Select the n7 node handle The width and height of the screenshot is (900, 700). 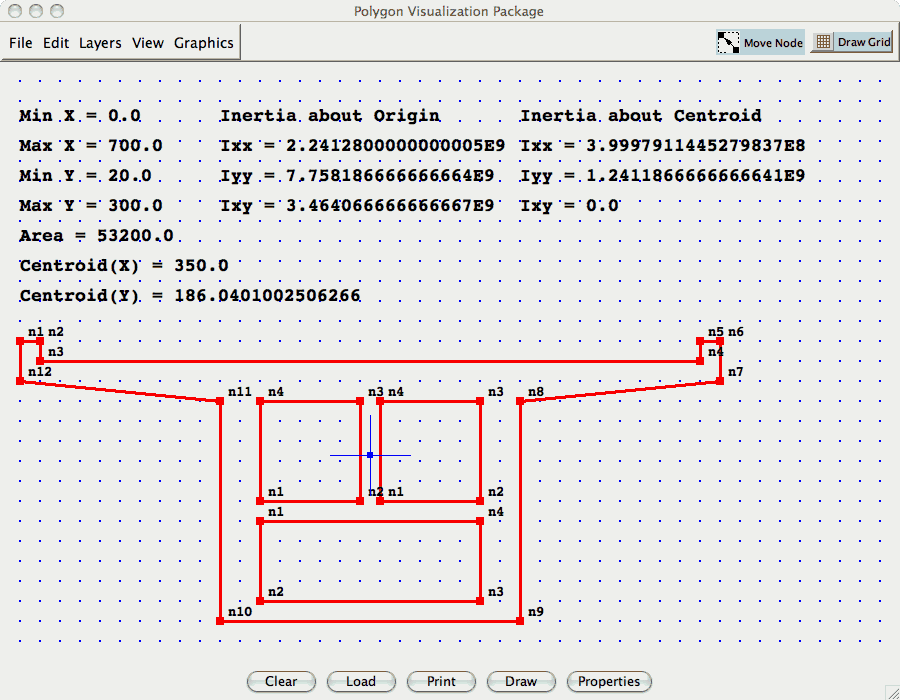click(720, 381)
